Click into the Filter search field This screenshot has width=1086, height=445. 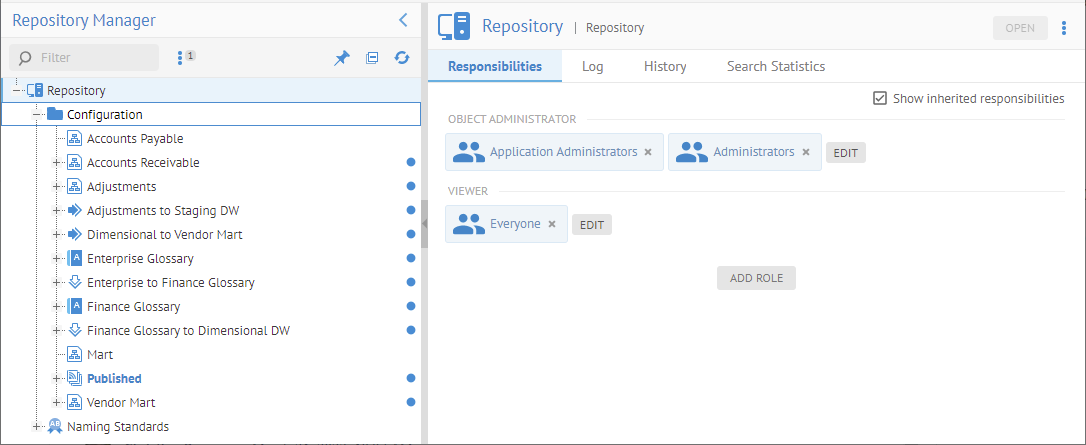coord(95,58)
